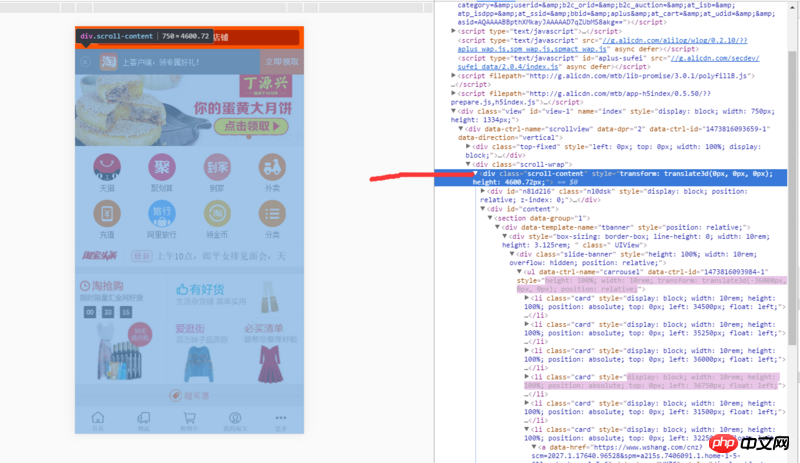
Task: Open 我的淘宝 profile icon
Action: tap(235, 421)
